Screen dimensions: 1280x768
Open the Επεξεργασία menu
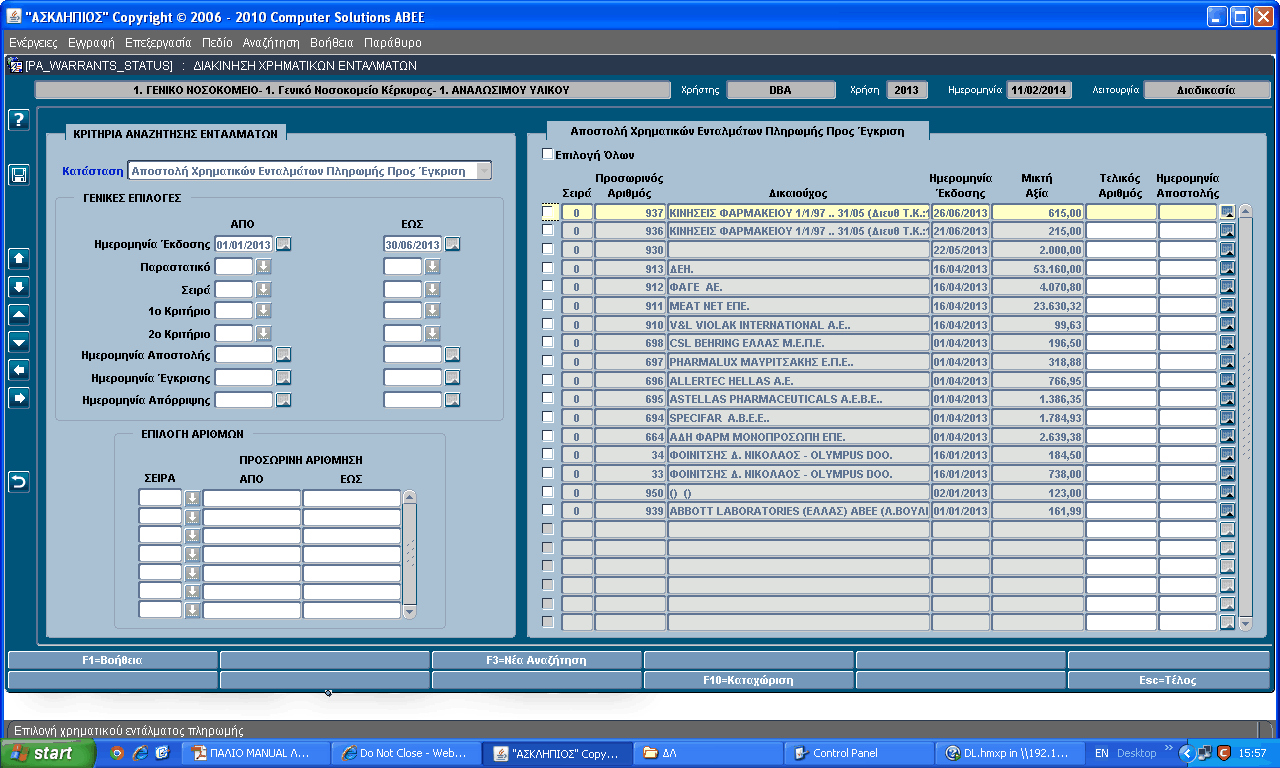coord(158,43)
